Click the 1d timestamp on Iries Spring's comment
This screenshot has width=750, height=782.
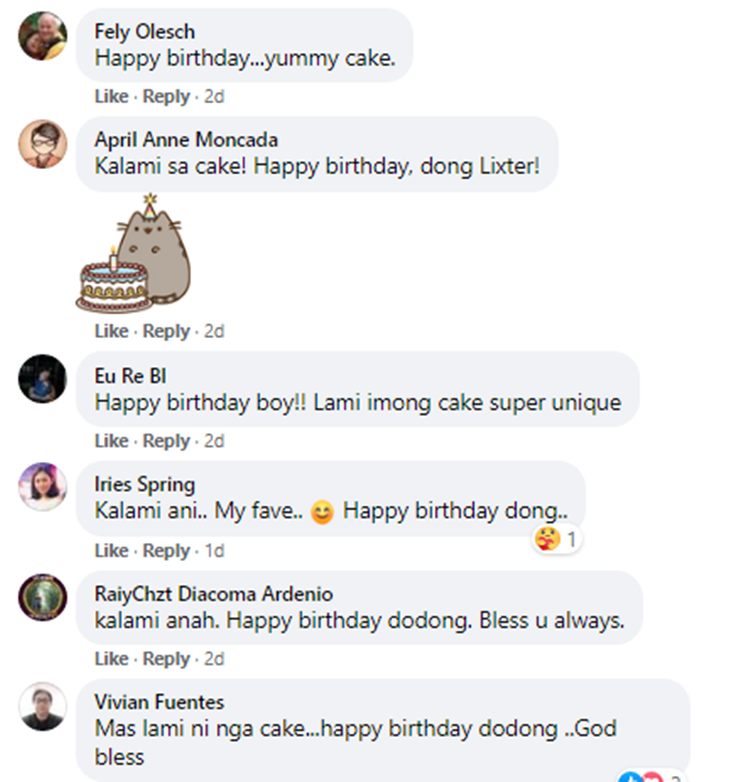(214, 551)
